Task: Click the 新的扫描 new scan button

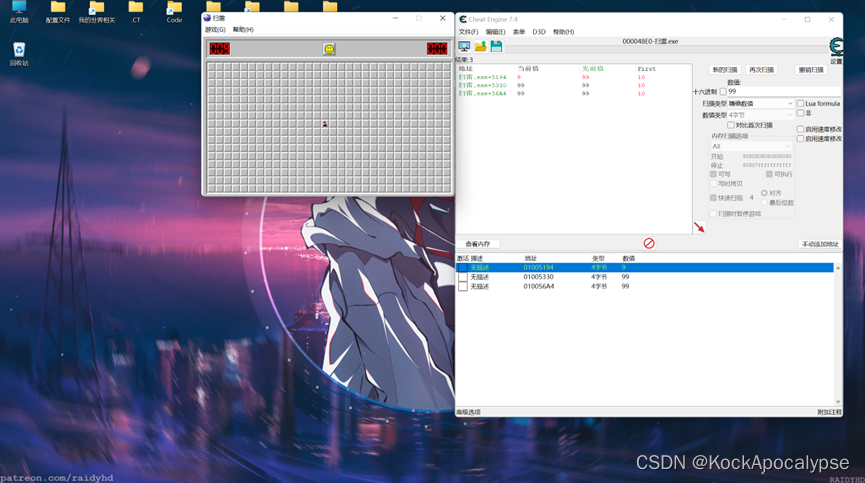Action: coord(724,70)
